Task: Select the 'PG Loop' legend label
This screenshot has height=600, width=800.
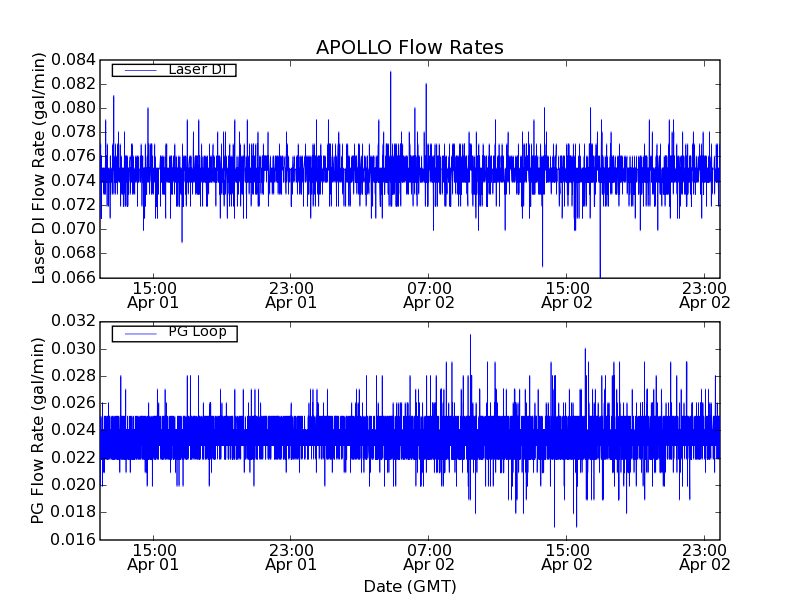Action: point(197,332)
